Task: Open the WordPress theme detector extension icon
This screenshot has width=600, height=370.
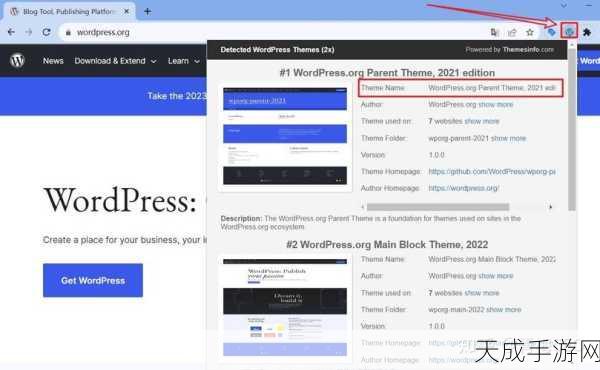Action: [x=569, y=31]
